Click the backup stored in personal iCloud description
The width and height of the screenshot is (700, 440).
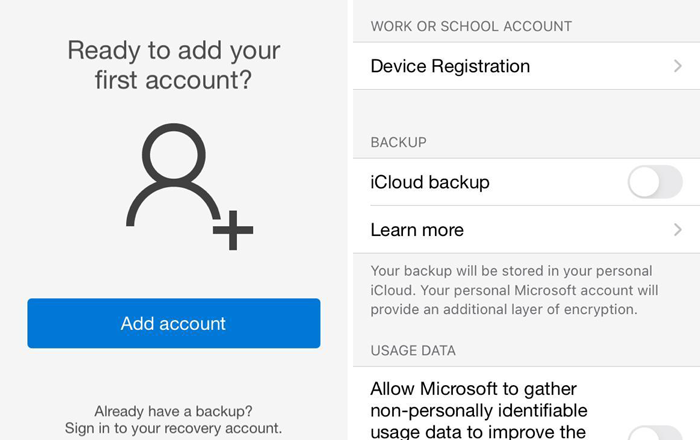514,290
